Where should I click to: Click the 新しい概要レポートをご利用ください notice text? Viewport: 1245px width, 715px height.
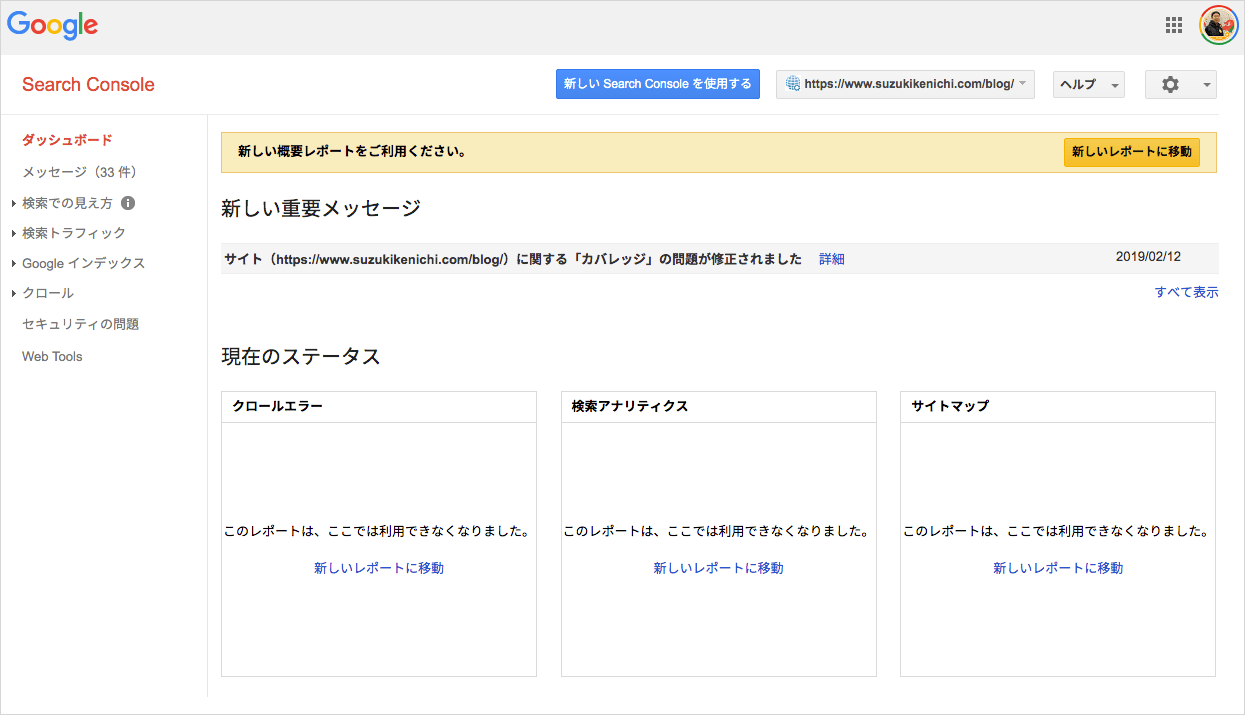click(x=352, y=152)
